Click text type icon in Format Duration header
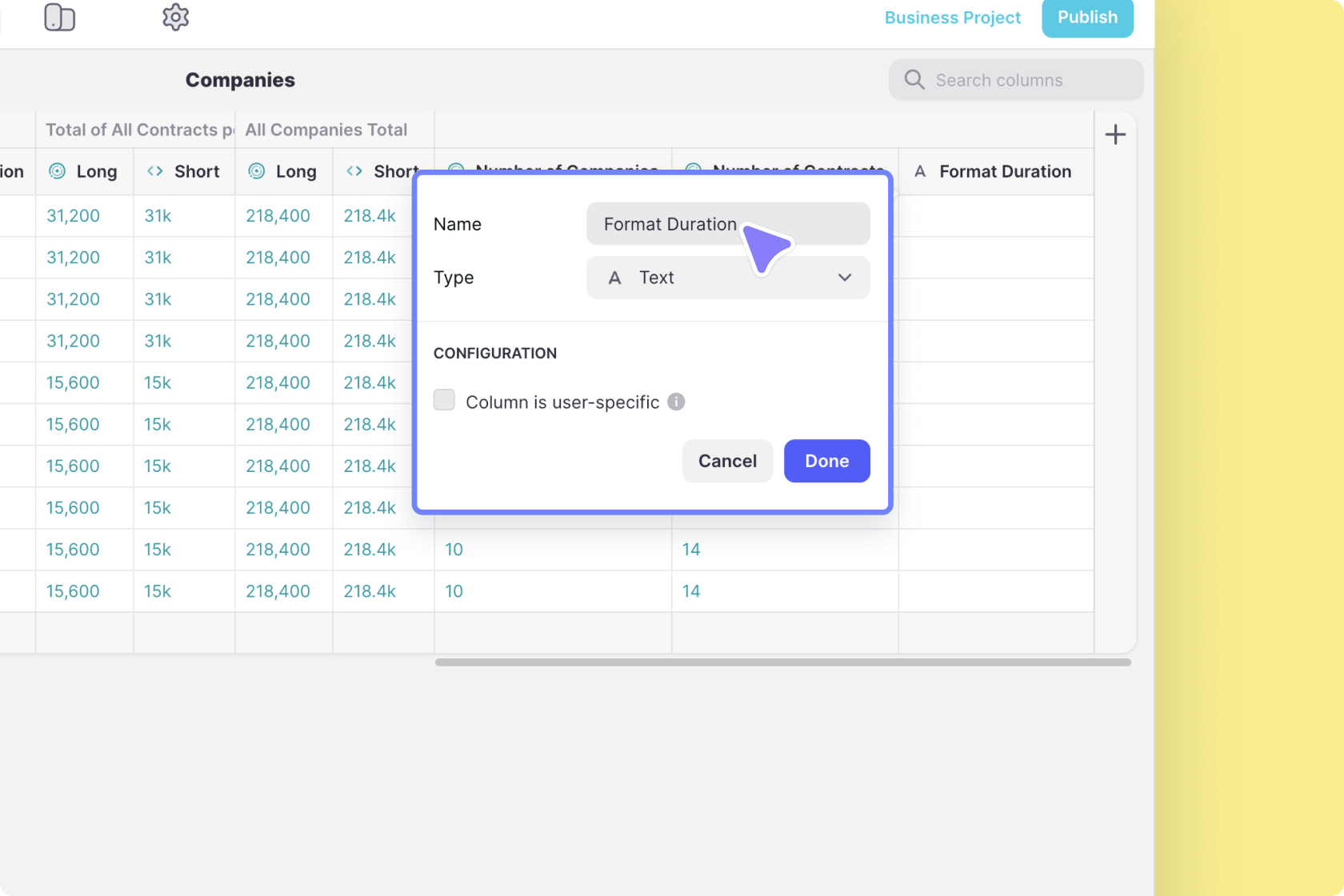1344x896 pixels. pyautogui.click(x=920, y=171)
